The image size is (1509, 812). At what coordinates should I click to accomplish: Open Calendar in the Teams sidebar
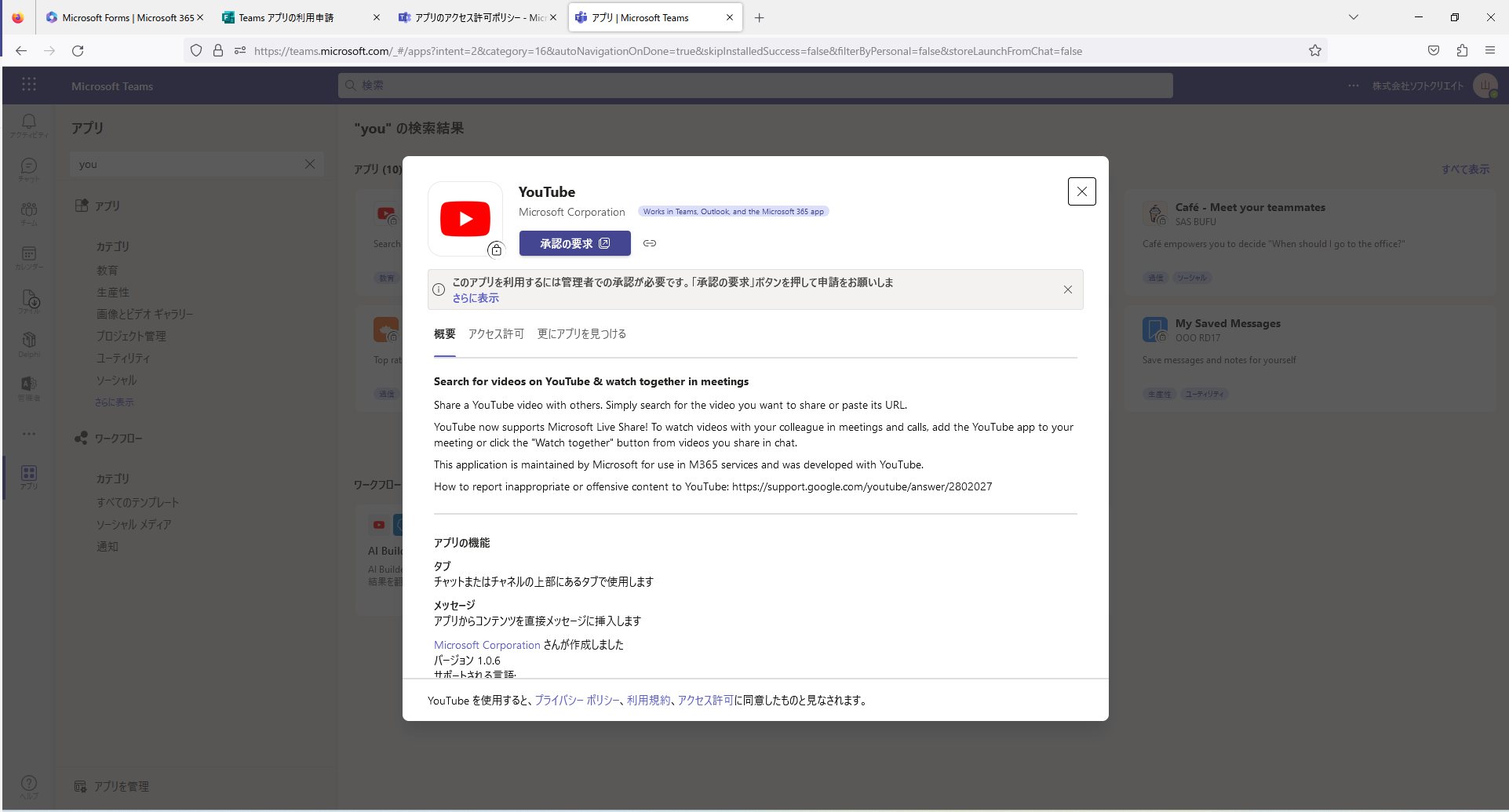[29, 257]
